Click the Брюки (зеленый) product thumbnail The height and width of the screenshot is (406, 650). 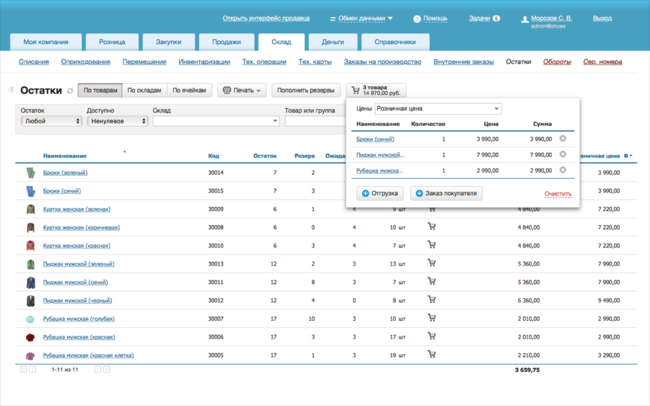pos(30,173)
